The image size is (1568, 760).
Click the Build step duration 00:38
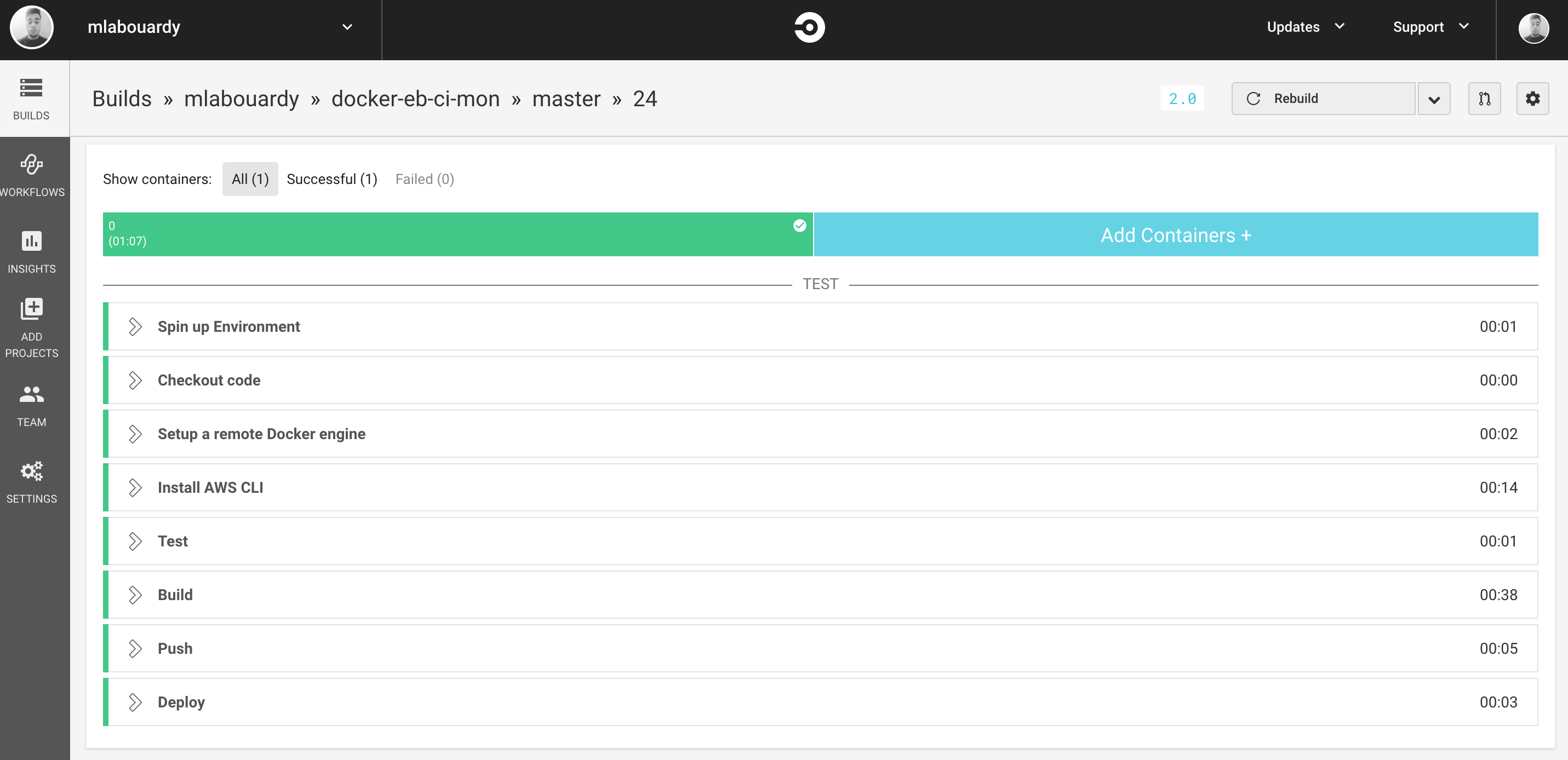coord(1498,595)
